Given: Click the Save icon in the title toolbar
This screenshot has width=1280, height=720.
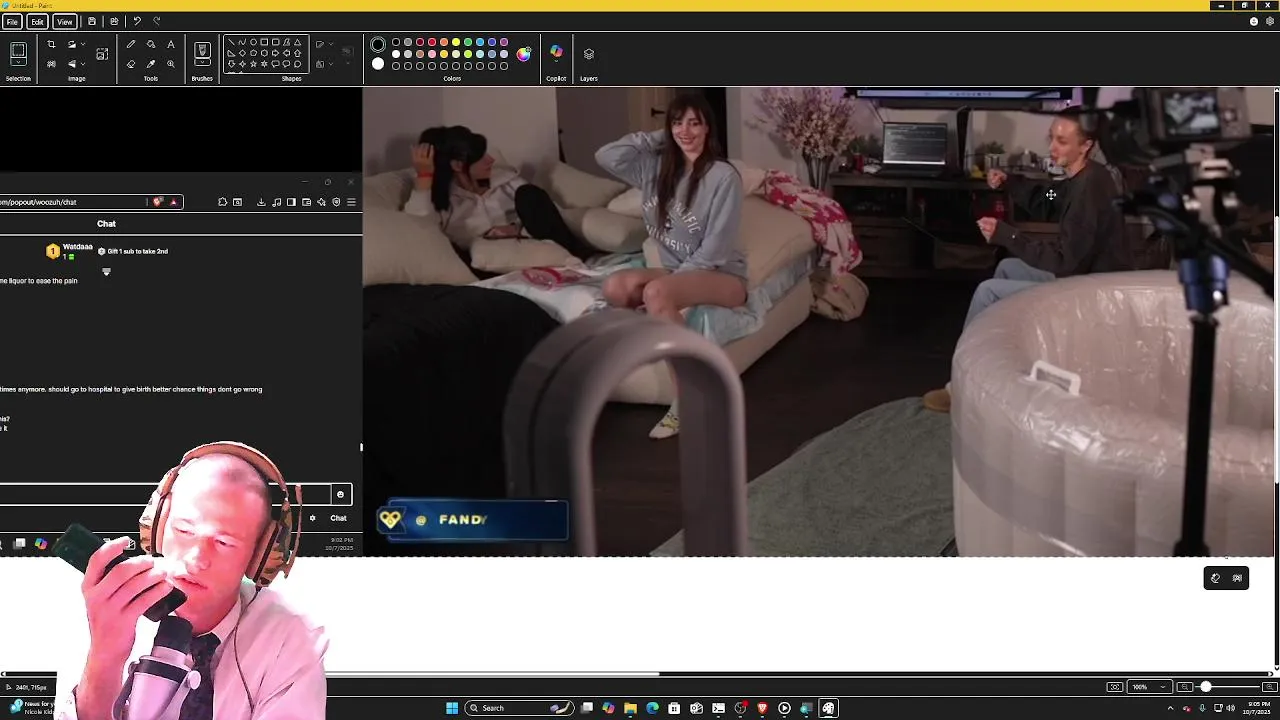Looking at the screenshot, I should [x=92, y=21].
